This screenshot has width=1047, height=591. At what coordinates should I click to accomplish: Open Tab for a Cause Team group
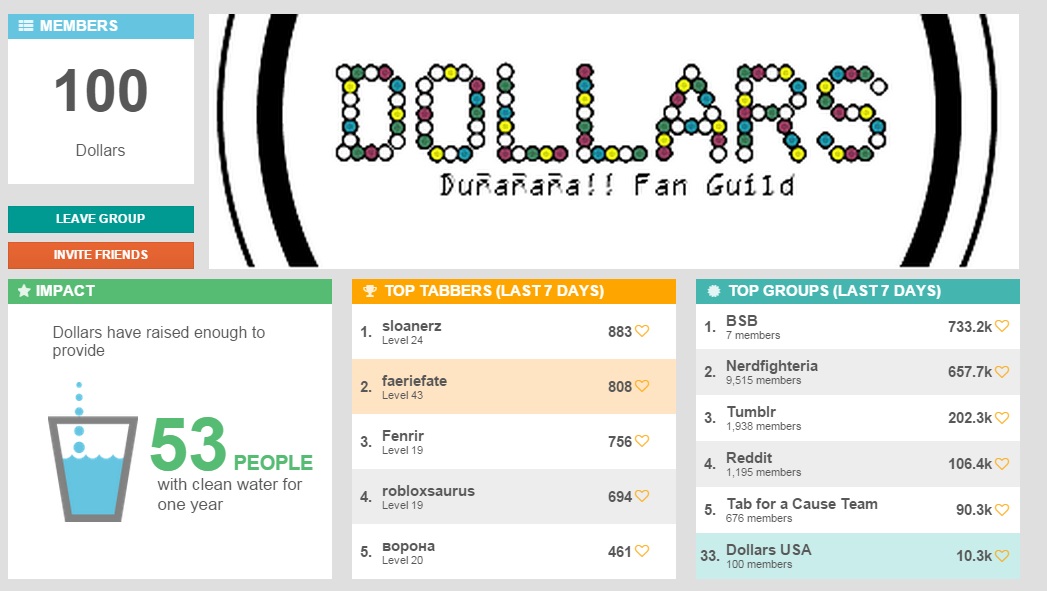click(x=857, y=510)
